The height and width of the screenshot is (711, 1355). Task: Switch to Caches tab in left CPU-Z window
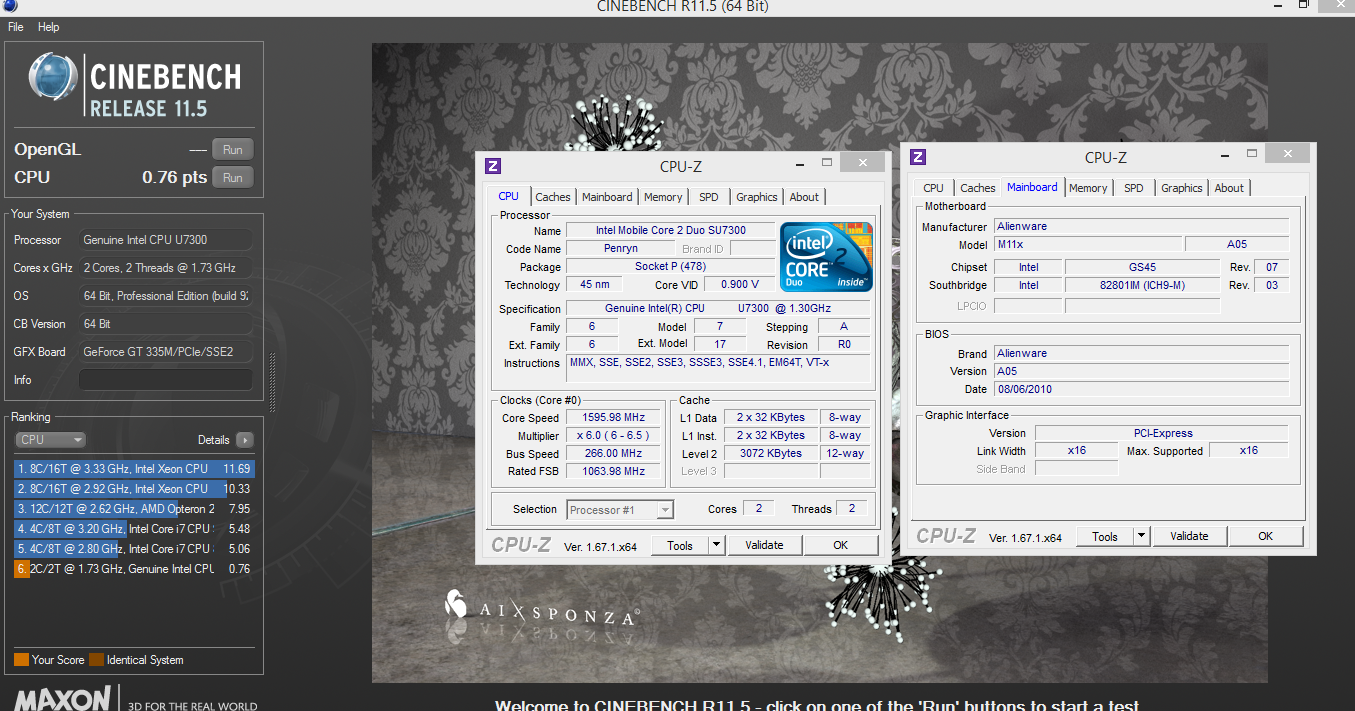point(552,197)
